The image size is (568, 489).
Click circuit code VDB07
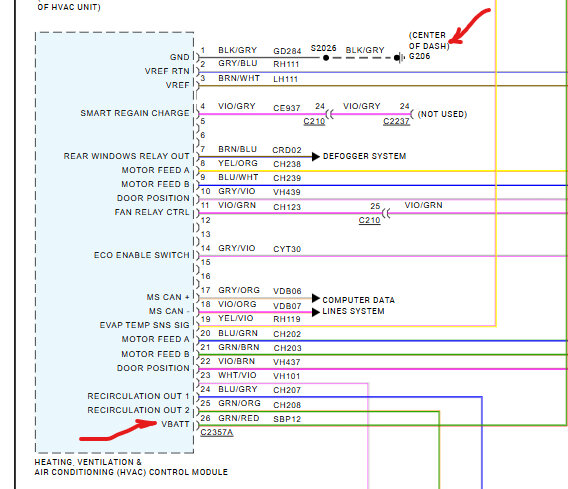pos(287,306)
